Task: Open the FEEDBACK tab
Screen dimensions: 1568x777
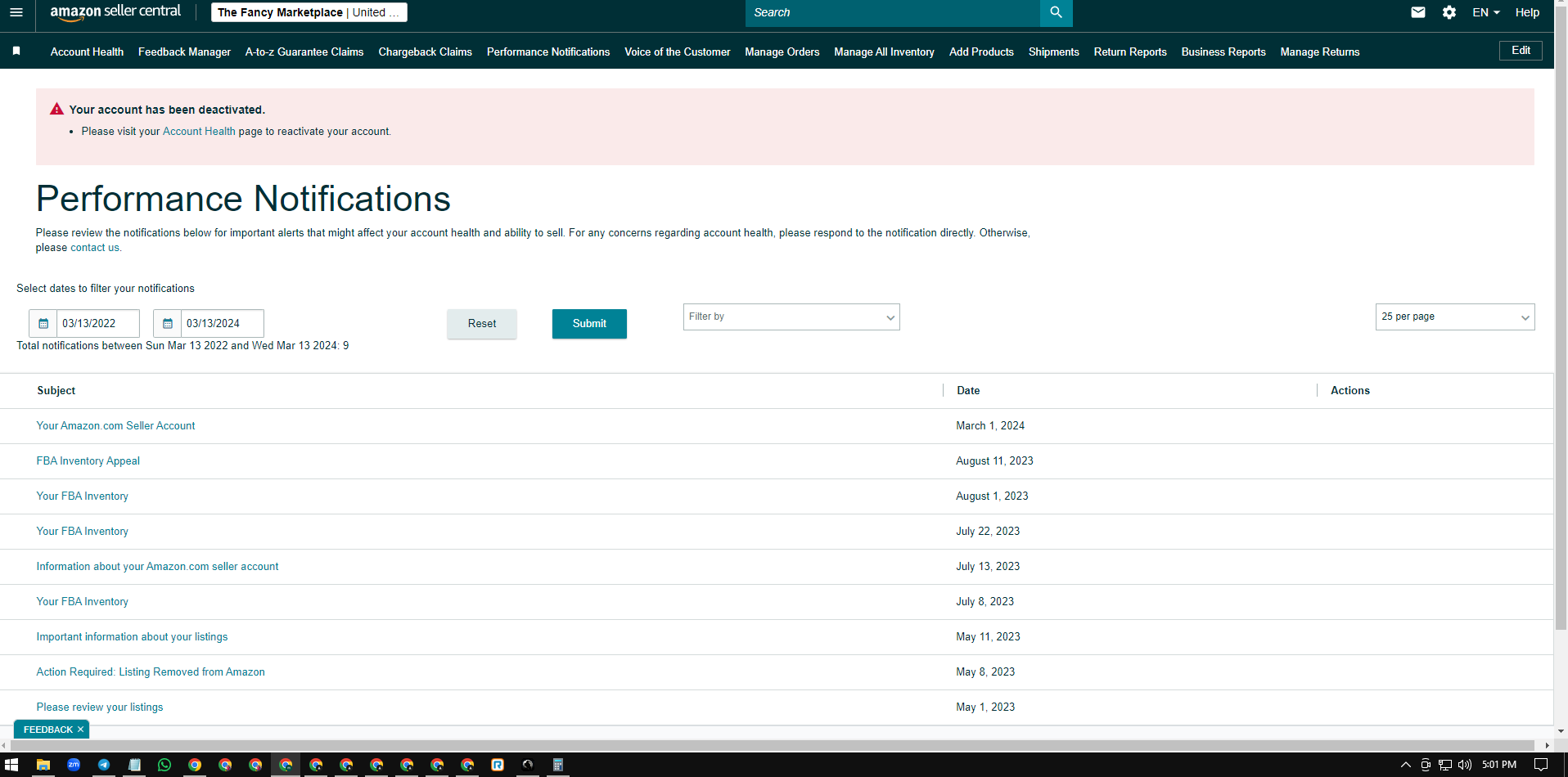Action: coord(47,730)
